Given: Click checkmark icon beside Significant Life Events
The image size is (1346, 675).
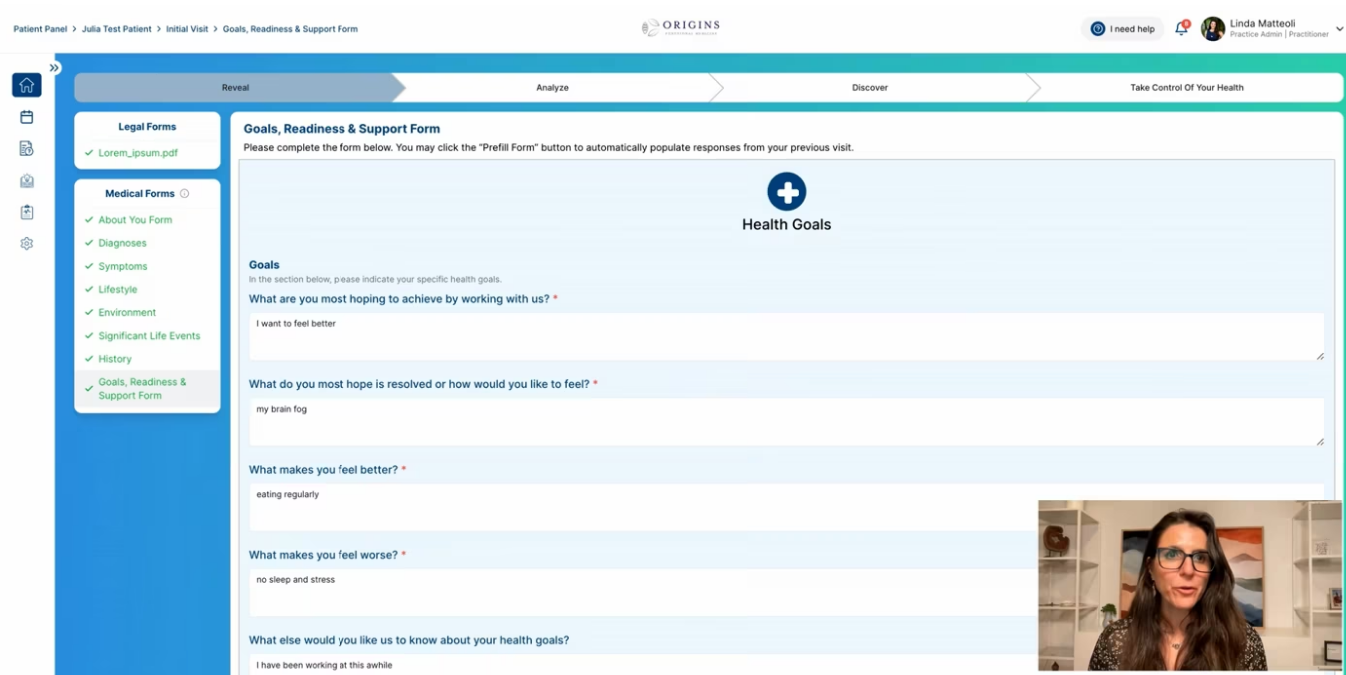Looking at the screenshot, I should tap(89, 336).
